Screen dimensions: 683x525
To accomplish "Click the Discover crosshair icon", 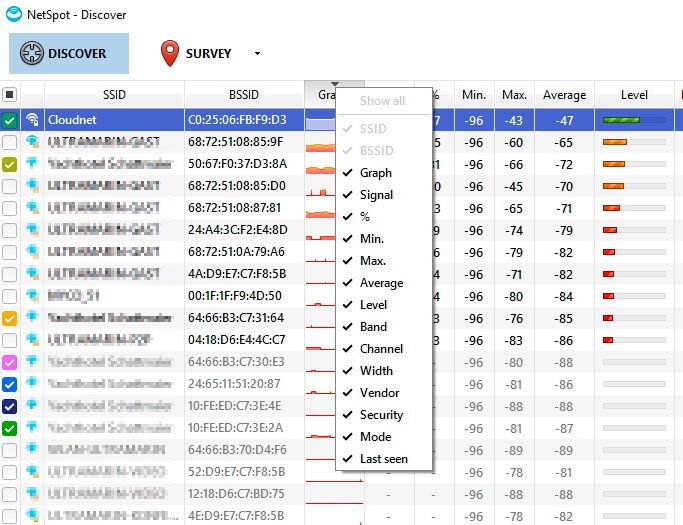I will [x=31, y=53].
